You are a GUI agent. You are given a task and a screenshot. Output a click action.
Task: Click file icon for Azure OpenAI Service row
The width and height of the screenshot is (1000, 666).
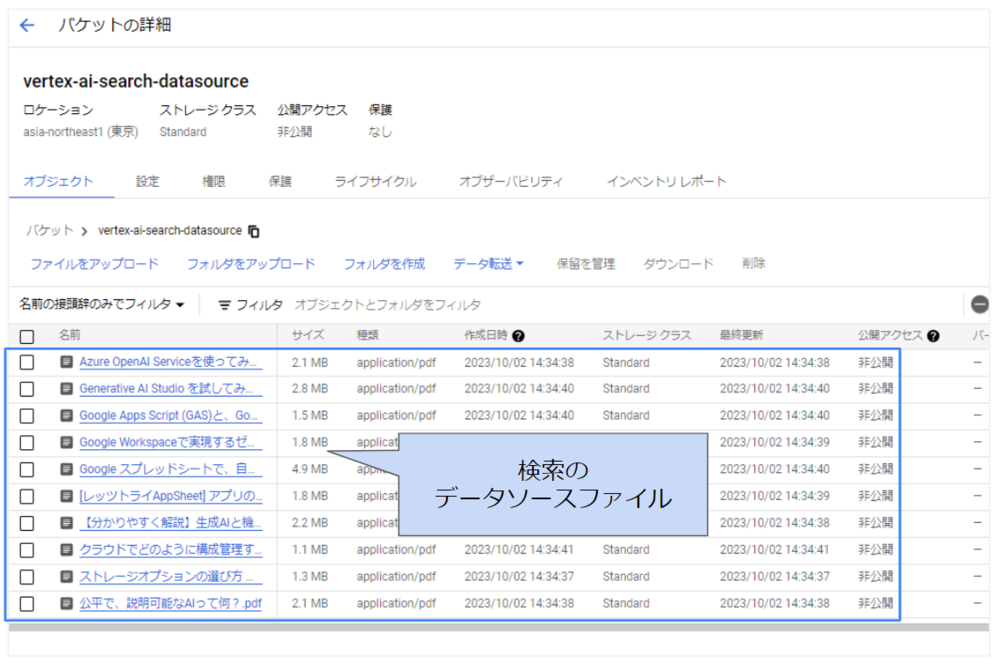tap(66, 362)
